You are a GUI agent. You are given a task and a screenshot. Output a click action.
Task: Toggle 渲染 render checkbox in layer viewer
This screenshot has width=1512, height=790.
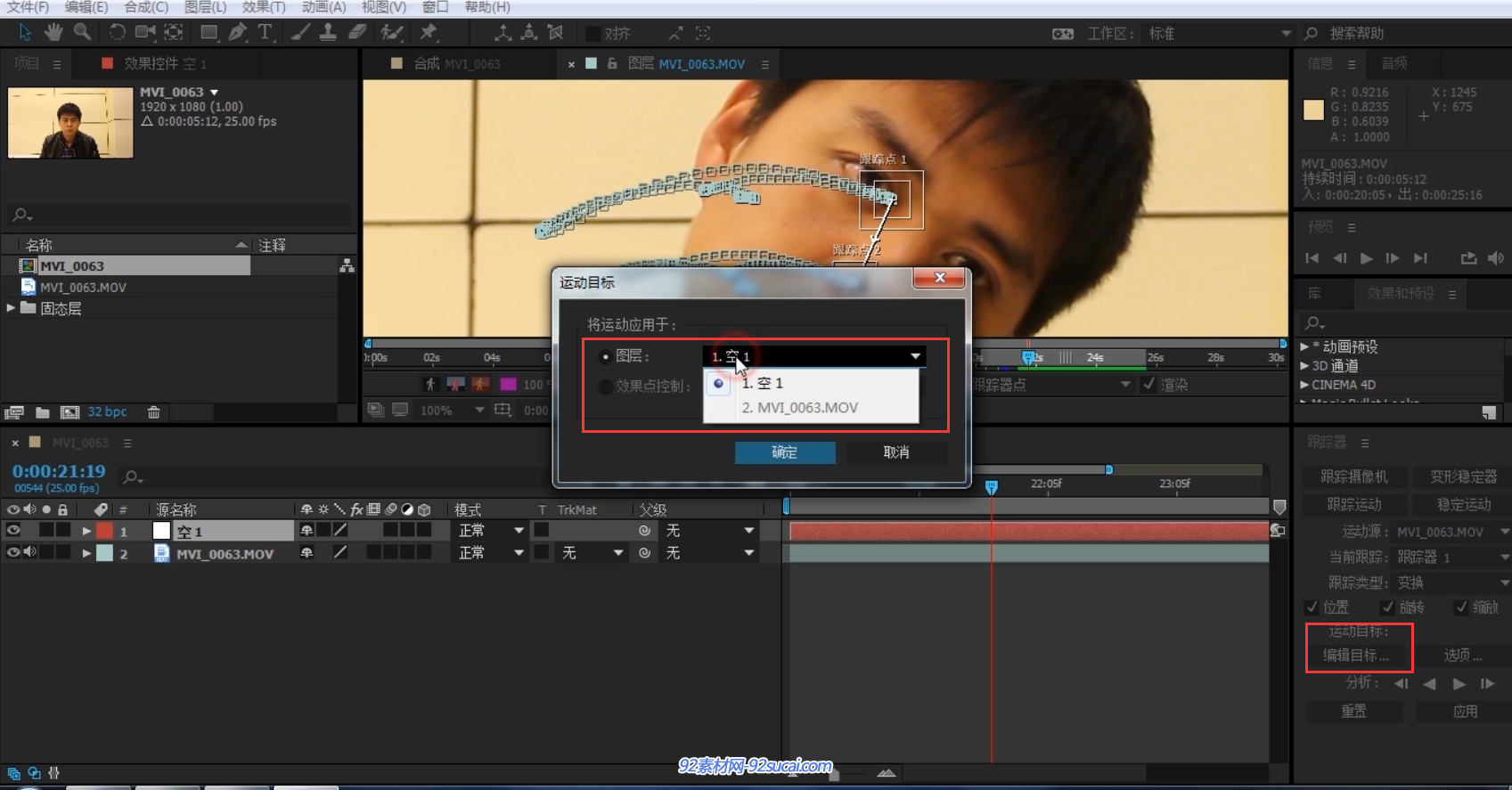1149,384
